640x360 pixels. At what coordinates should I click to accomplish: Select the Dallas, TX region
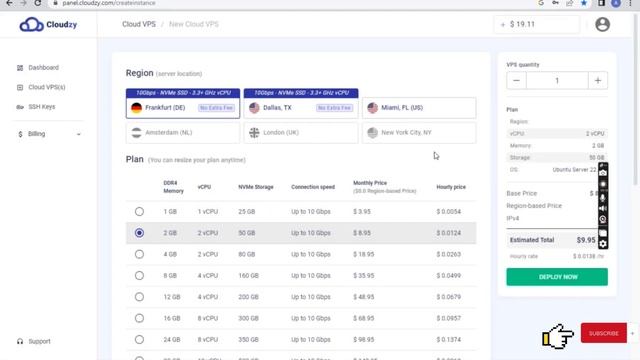(301, 108)
